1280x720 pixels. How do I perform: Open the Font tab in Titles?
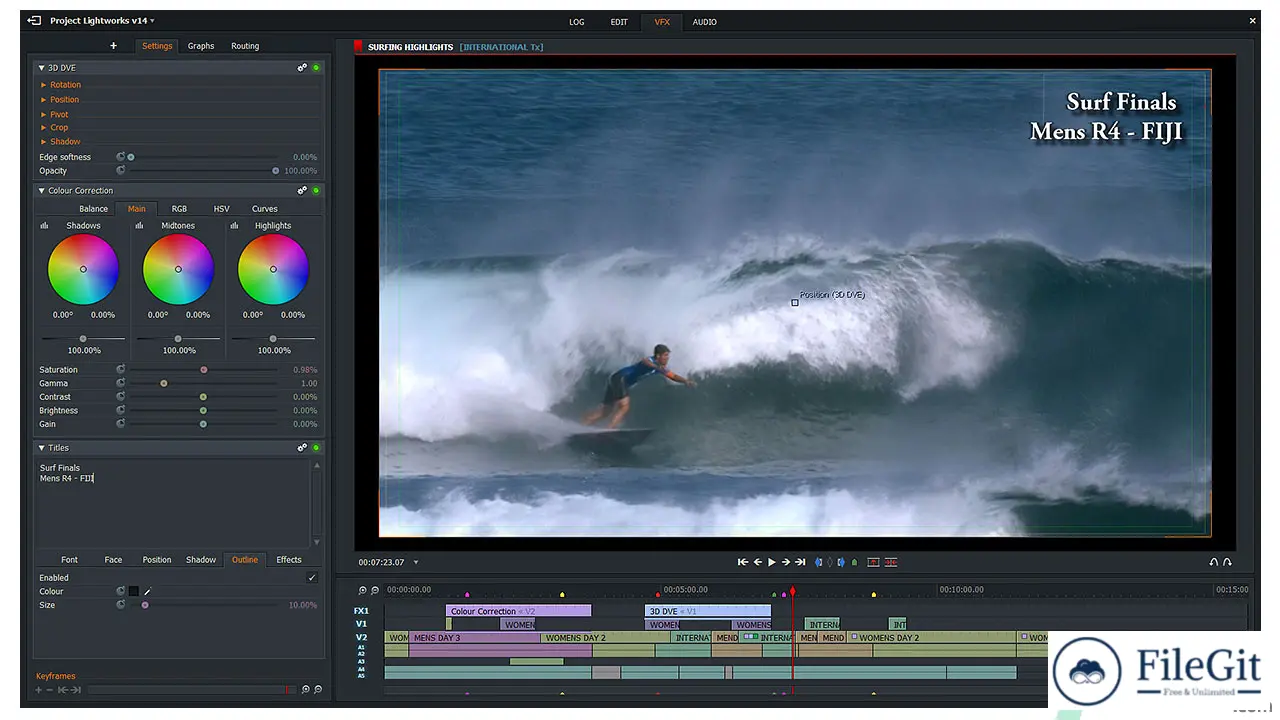pyautogui.click(x=69, y=560)
